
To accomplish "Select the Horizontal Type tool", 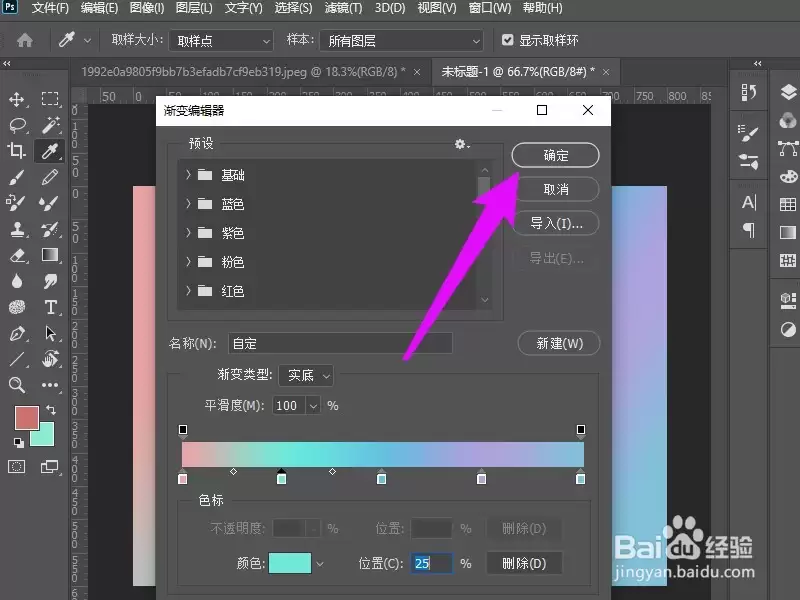I will click(50, 307).
